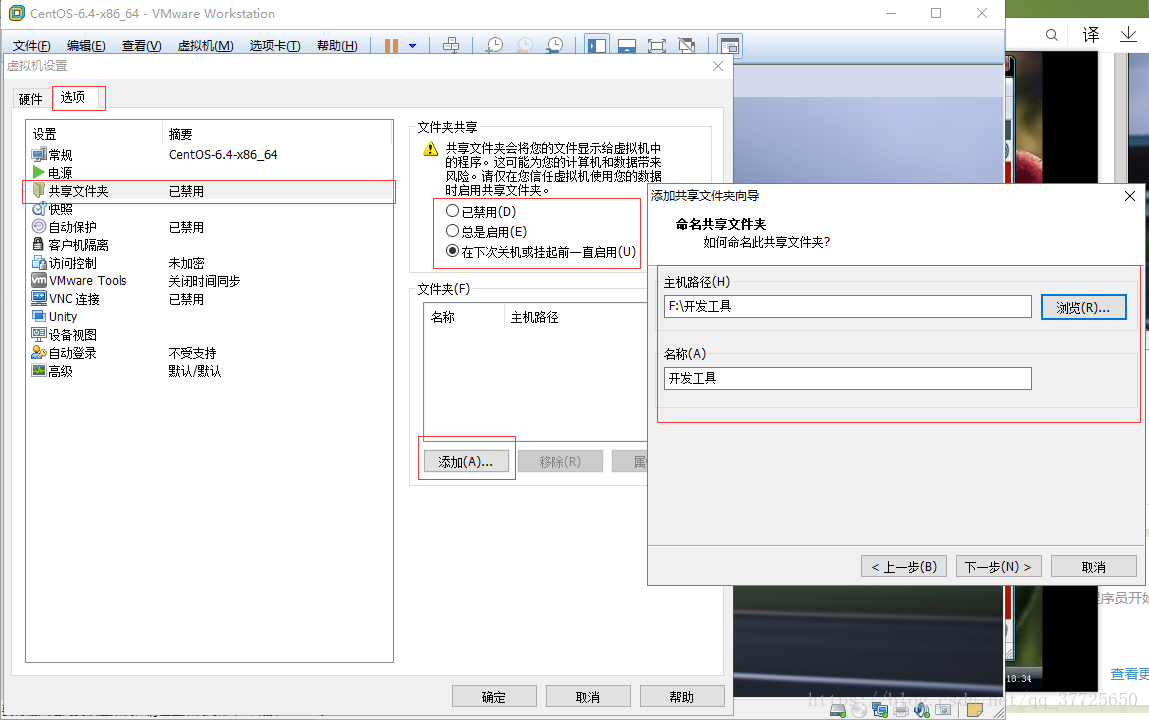
Task: Select the 已禁用(D) radio button
Action: pyautogui.click(x=481, y=212)
